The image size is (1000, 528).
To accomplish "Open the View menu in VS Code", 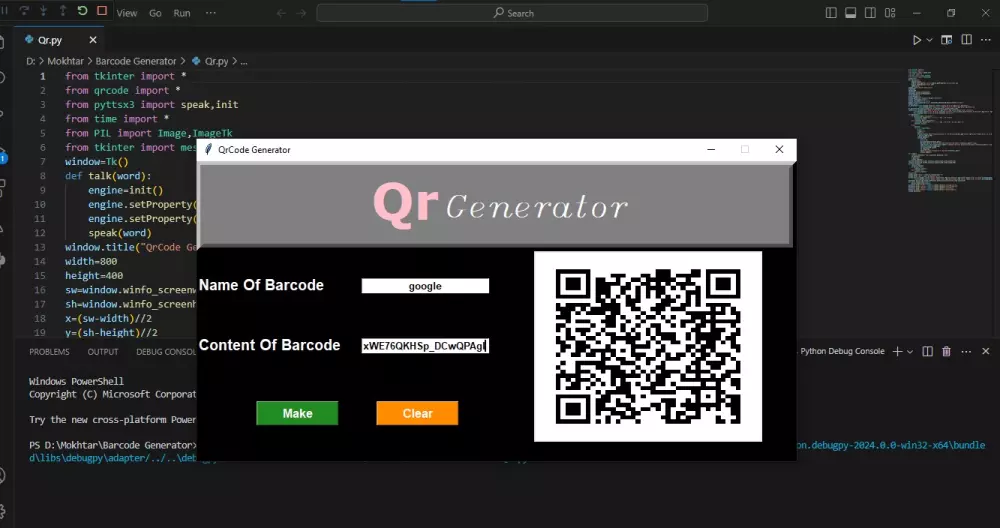I will 127,13.
